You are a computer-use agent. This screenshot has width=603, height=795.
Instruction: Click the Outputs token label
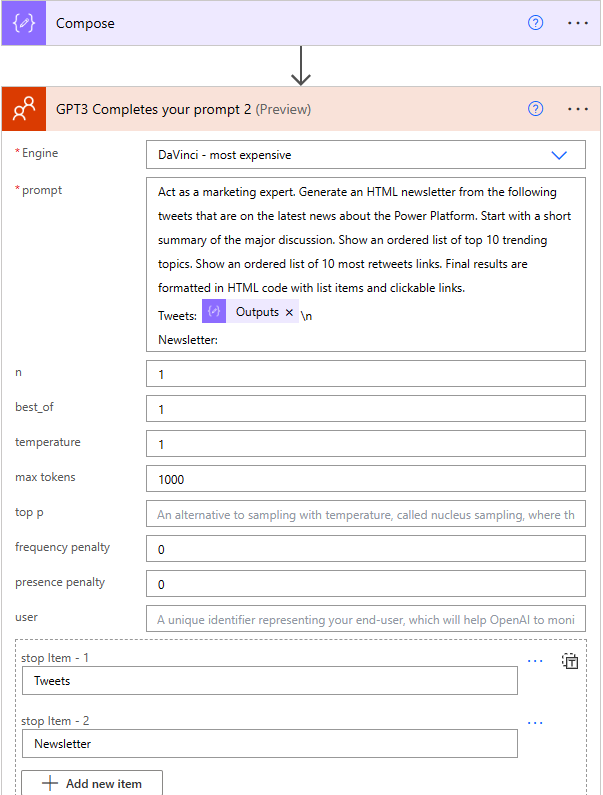pos(257,312)
